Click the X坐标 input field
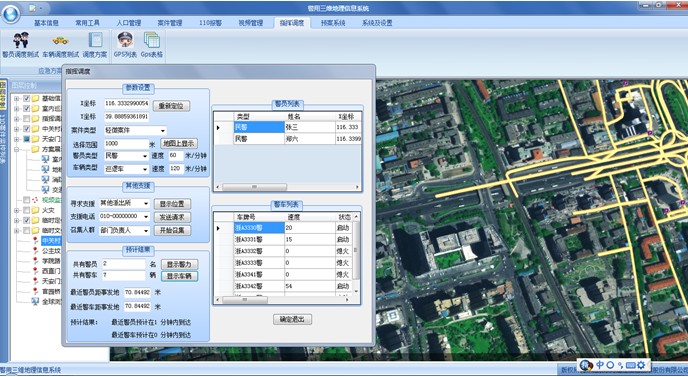 (x=126, y=104)
